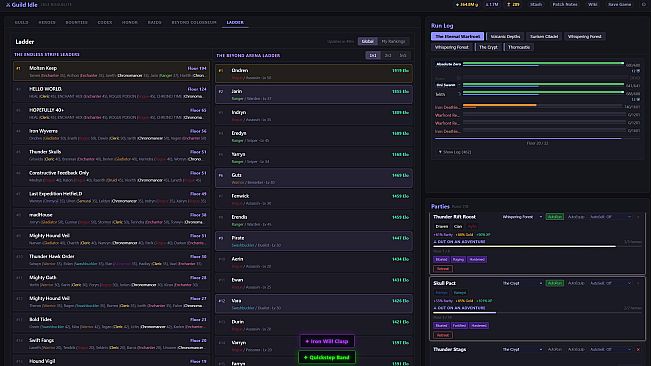Select the Thunder Skulls ladder entry

(x=111, y=155)
